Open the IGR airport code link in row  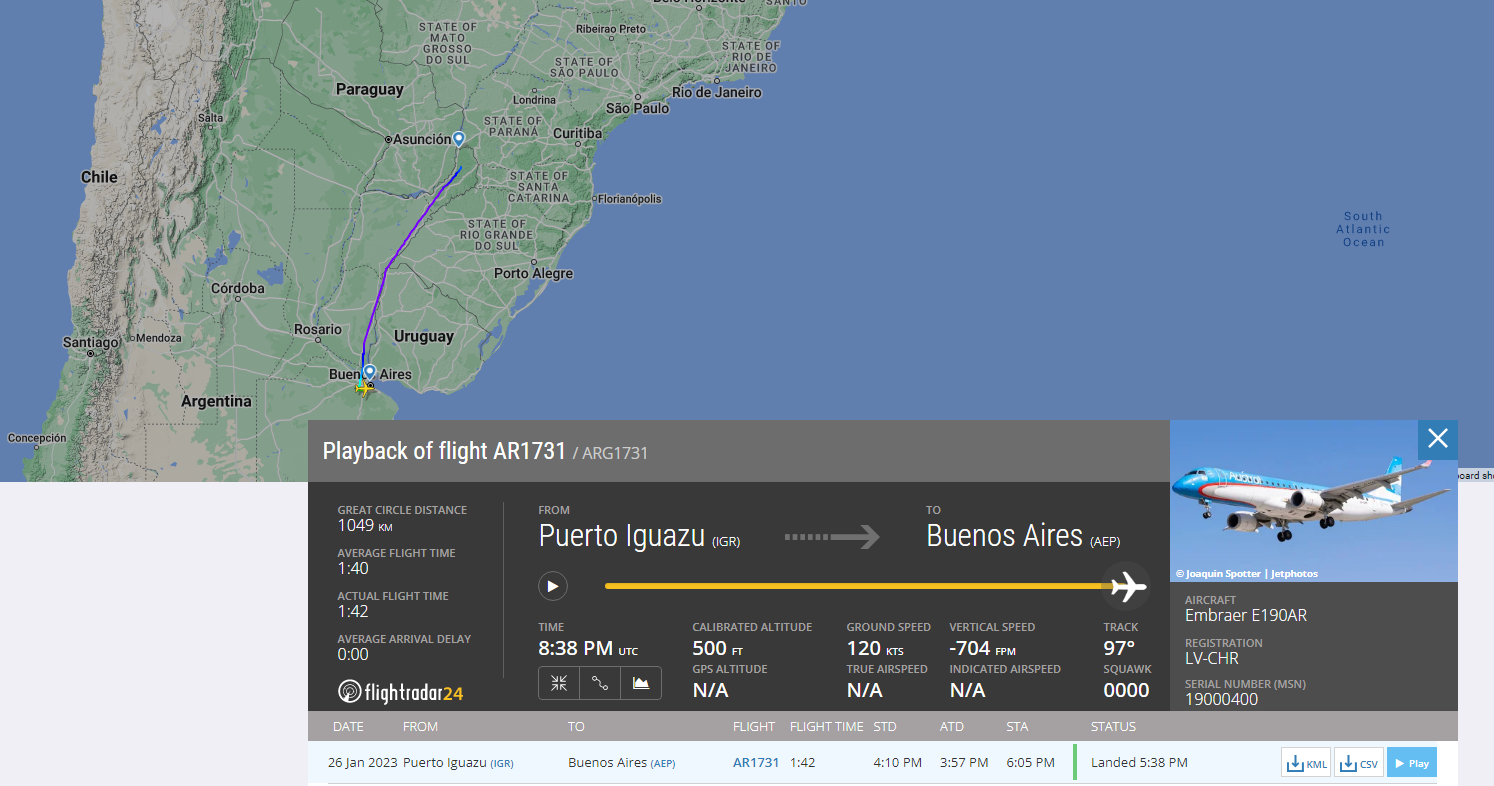[501, 763]
